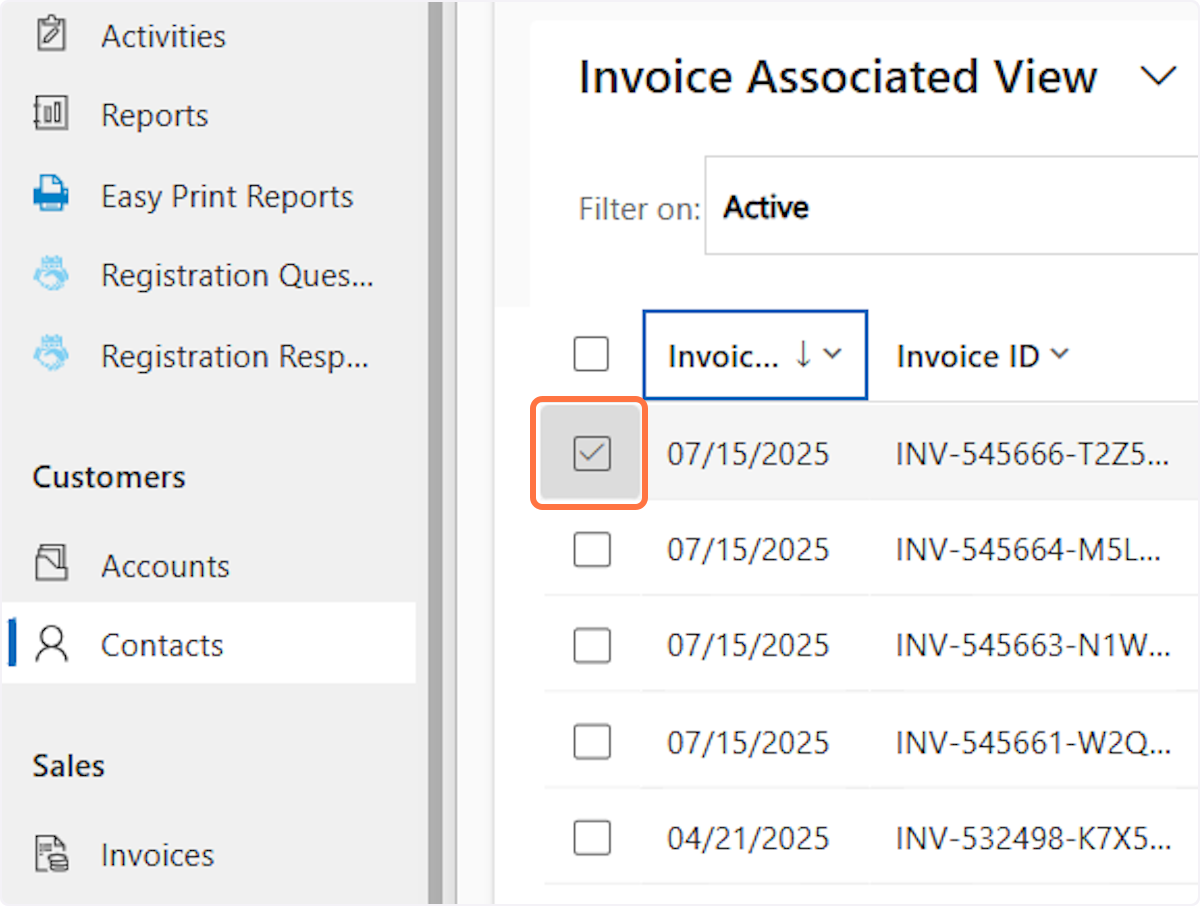Open Reports in the sidebar
1200x906 pixels.
click(x=155, y=115)
